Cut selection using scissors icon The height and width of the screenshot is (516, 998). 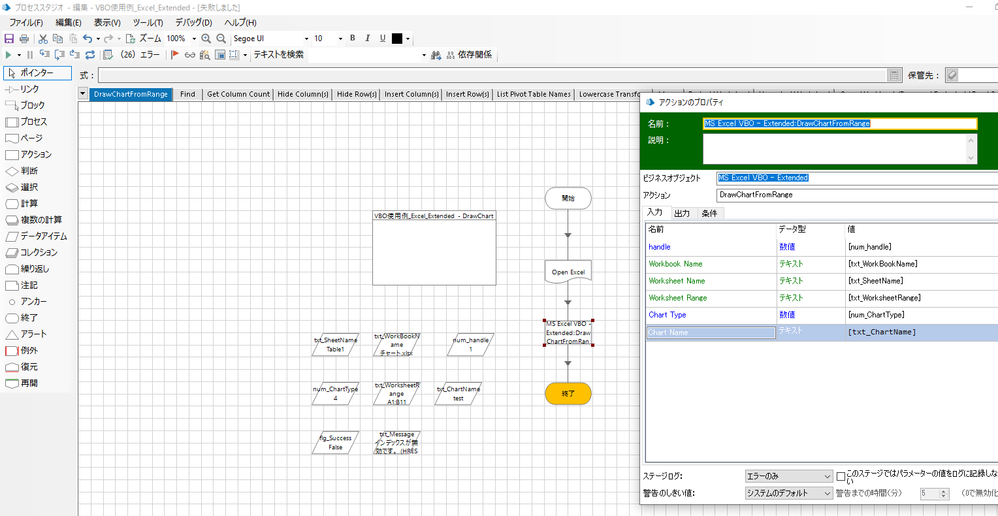click(x=43, y=38)
